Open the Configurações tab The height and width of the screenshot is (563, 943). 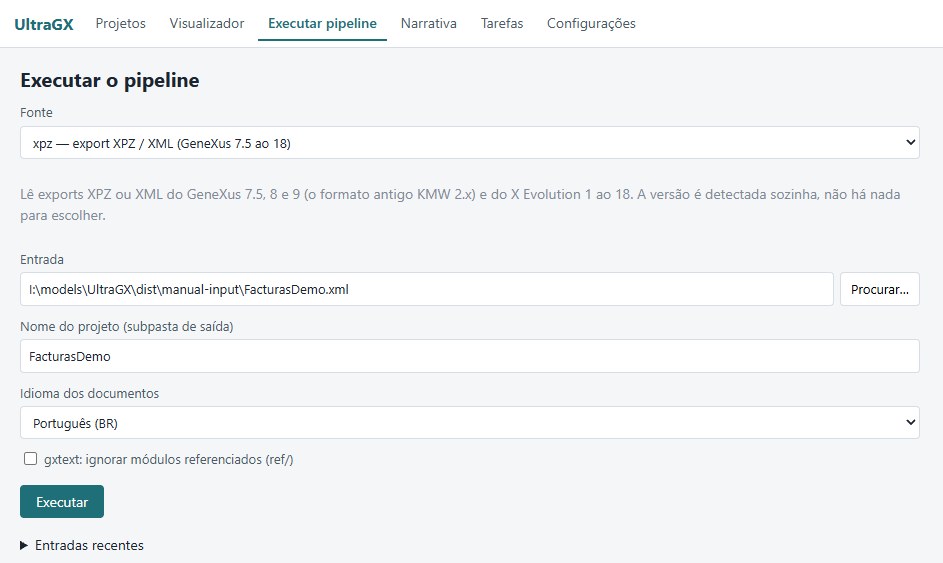(591, 23)
